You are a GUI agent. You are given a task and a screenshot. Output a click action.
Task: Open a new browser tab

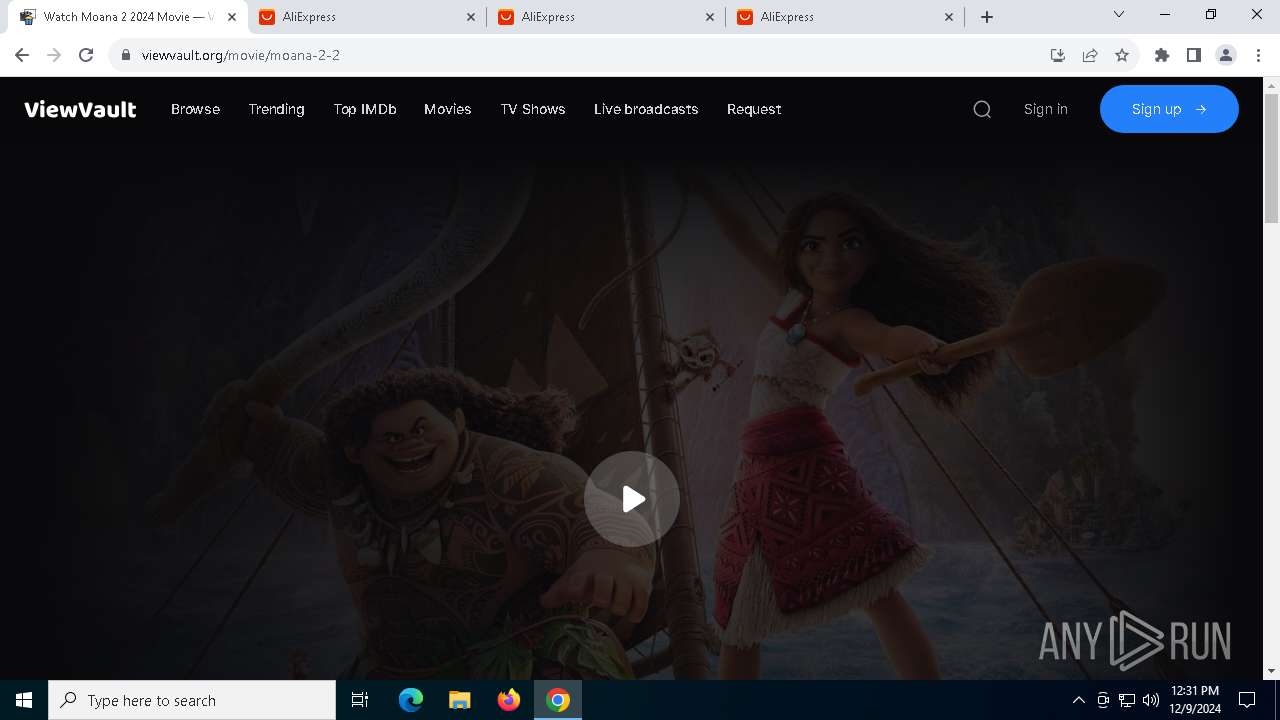click(987, 17)
